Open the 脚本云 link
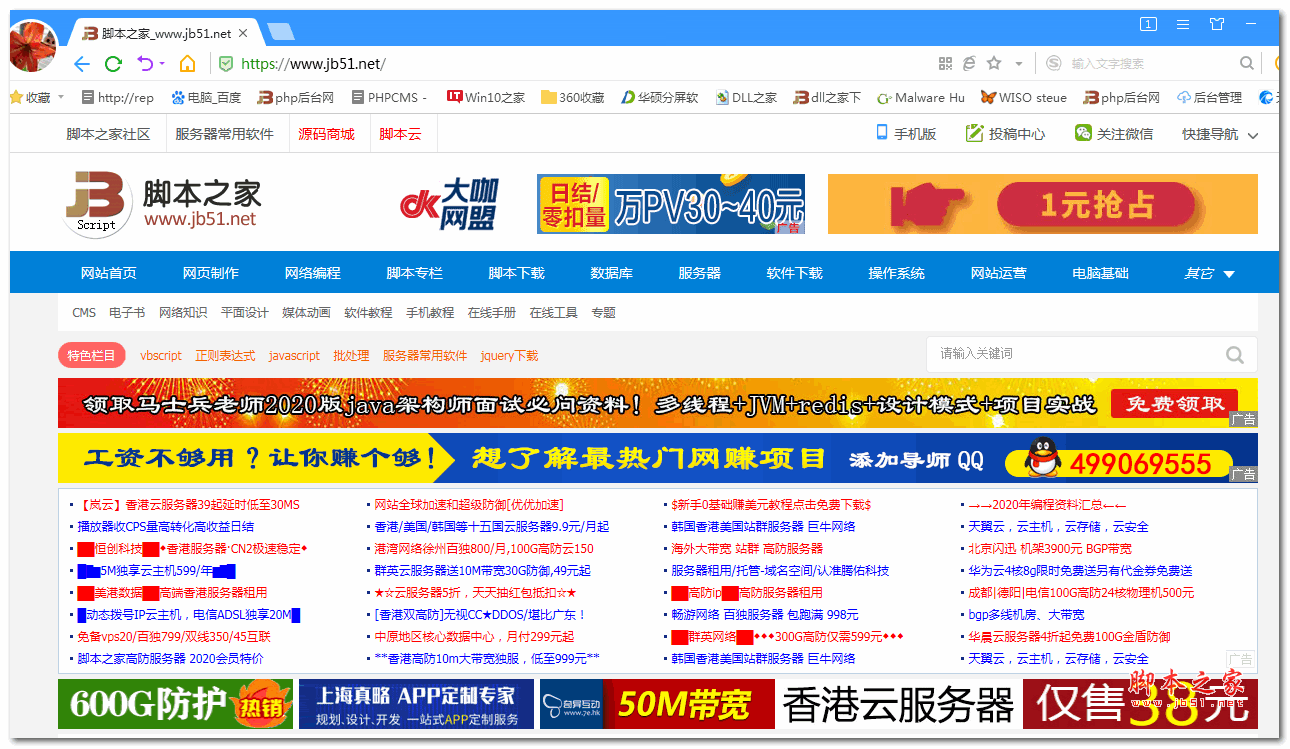1290x749 pixels. tap(400, 134)
